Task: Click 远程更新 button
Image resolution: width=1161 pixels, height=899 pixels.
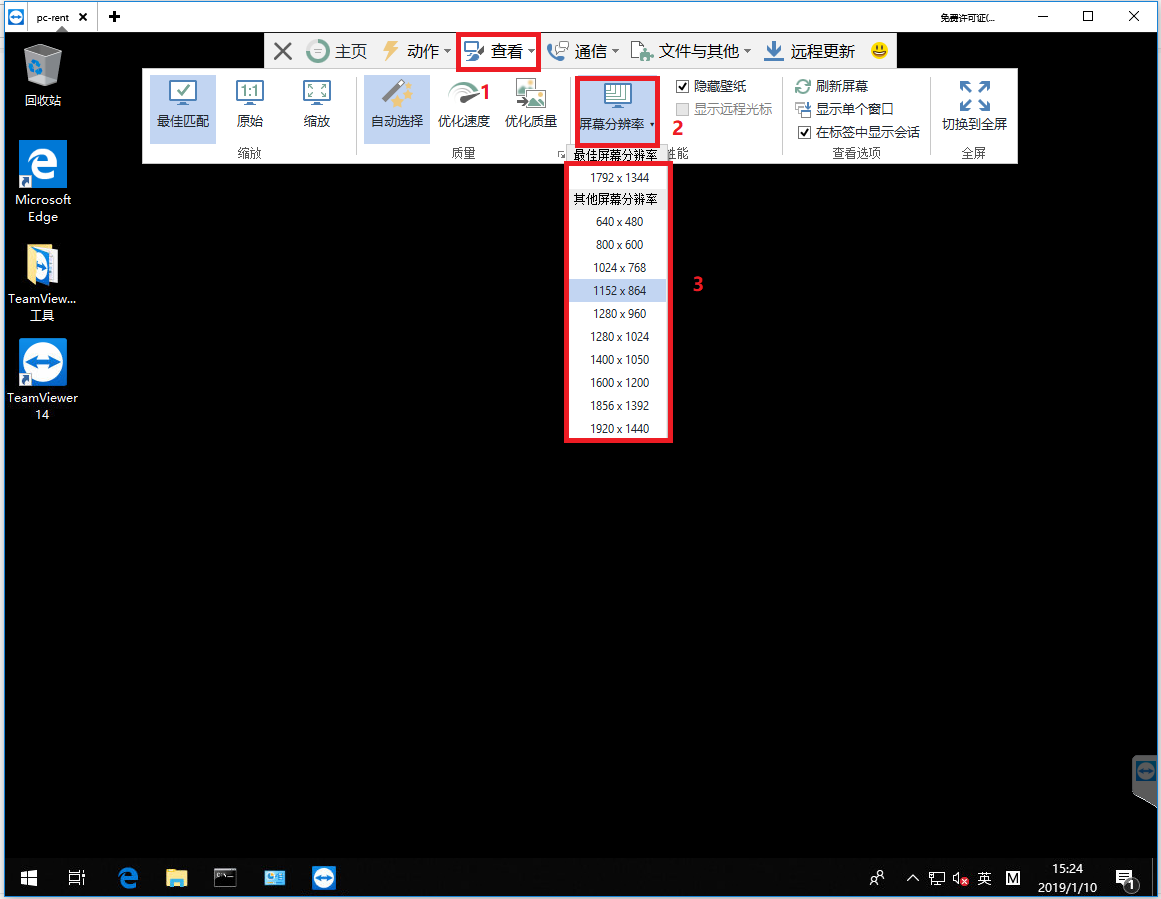Action: coord(809,51)
